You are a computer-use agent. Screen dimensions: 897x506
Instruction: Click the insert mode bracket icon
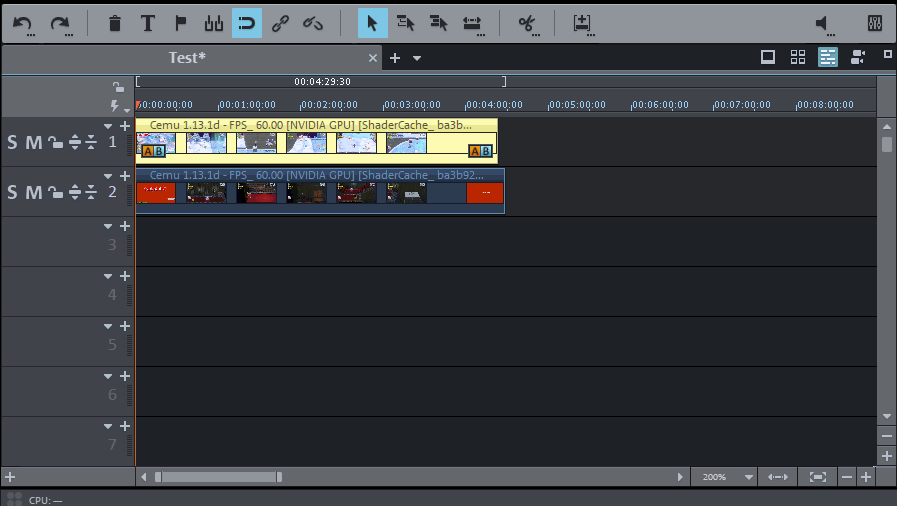[x=582, y=23]
